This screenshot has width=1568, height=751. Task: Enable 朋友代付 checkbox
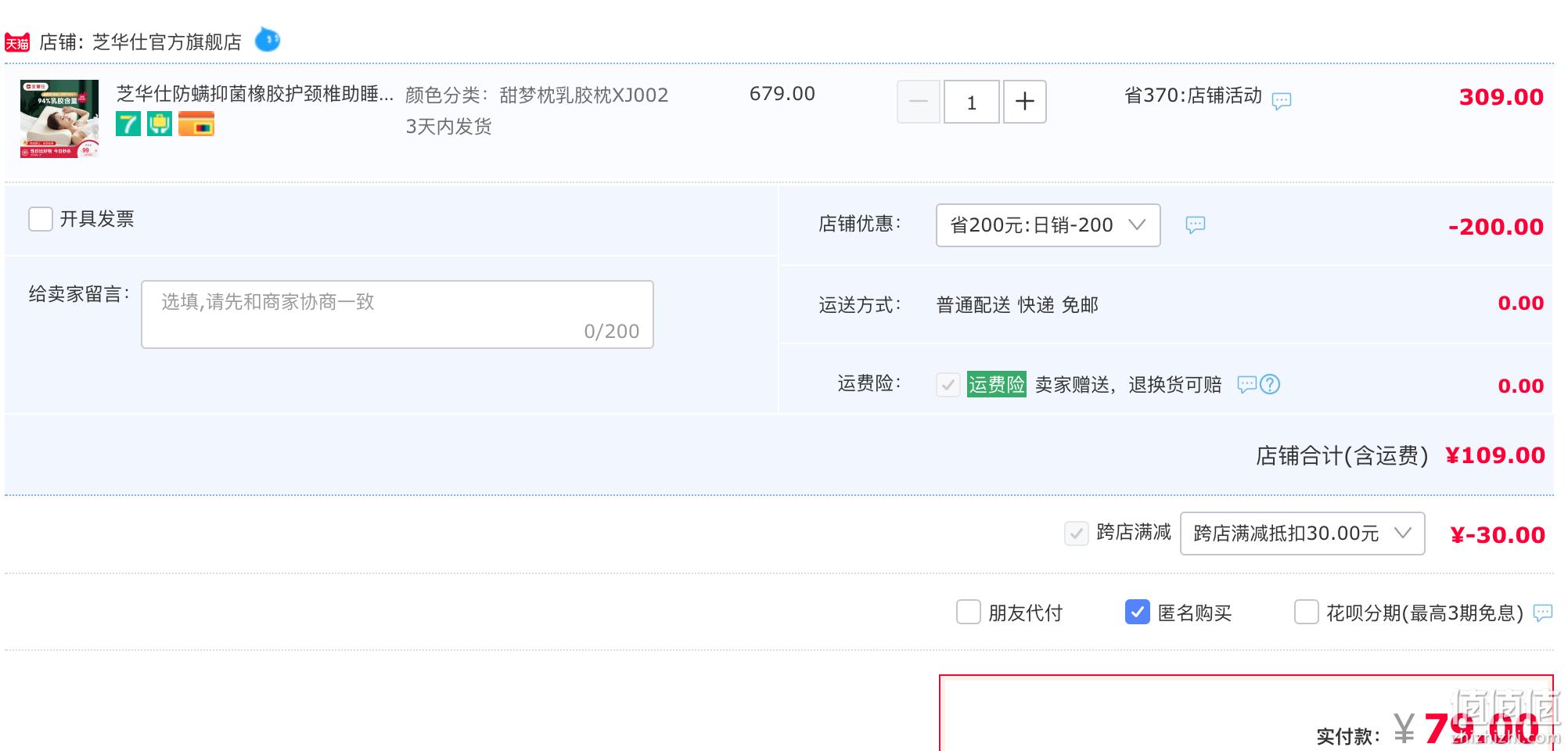pos(969,612)
